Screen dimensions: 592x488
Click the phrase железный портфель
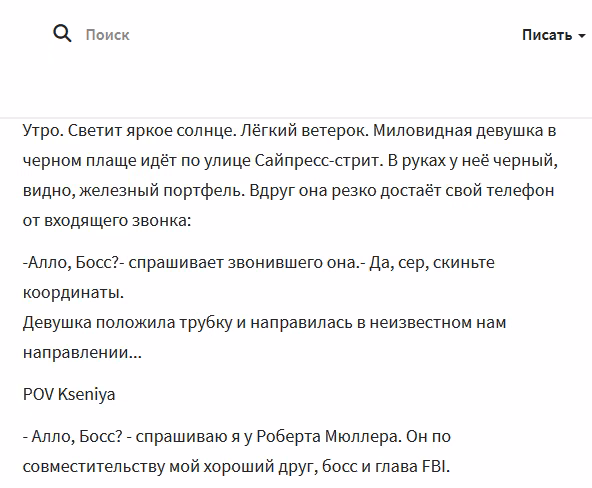point(161,190)
